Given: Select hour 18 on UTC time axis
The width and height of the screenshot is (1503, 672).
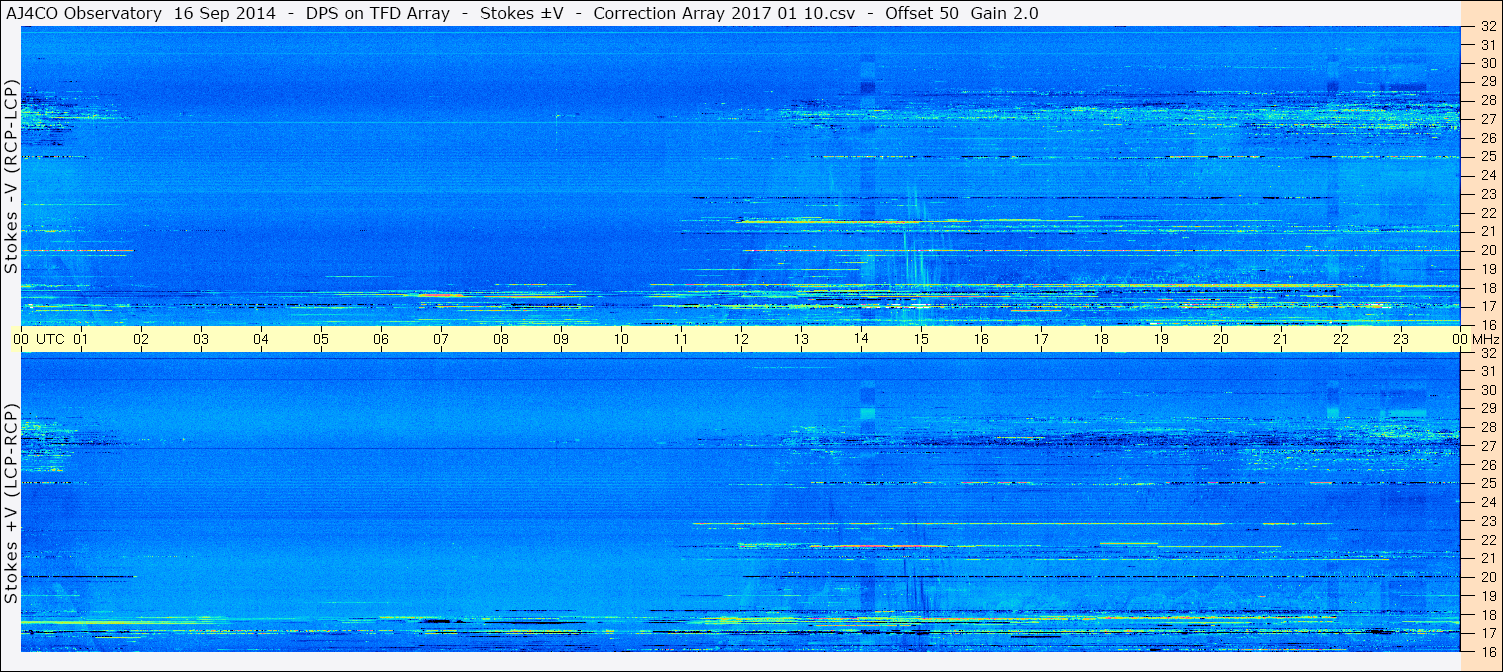Looking at the screenshot, I should [x=1100, y=339].
